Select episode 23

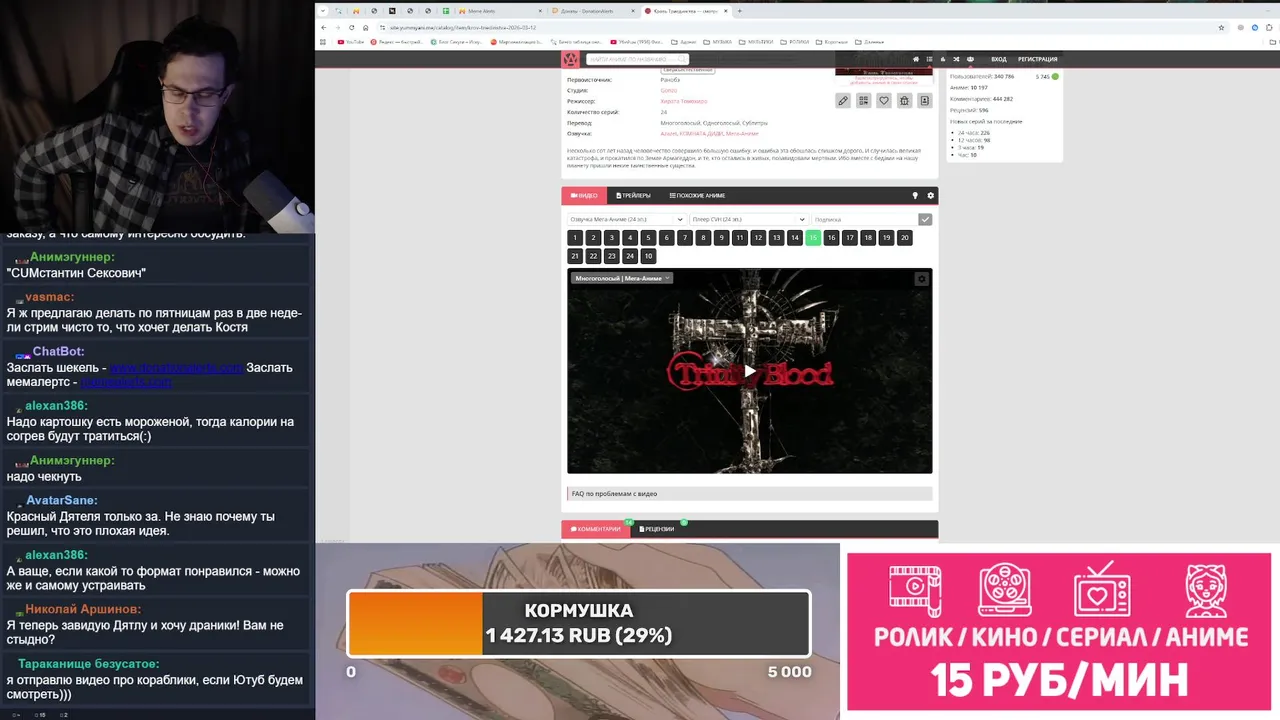click(611, 256)
